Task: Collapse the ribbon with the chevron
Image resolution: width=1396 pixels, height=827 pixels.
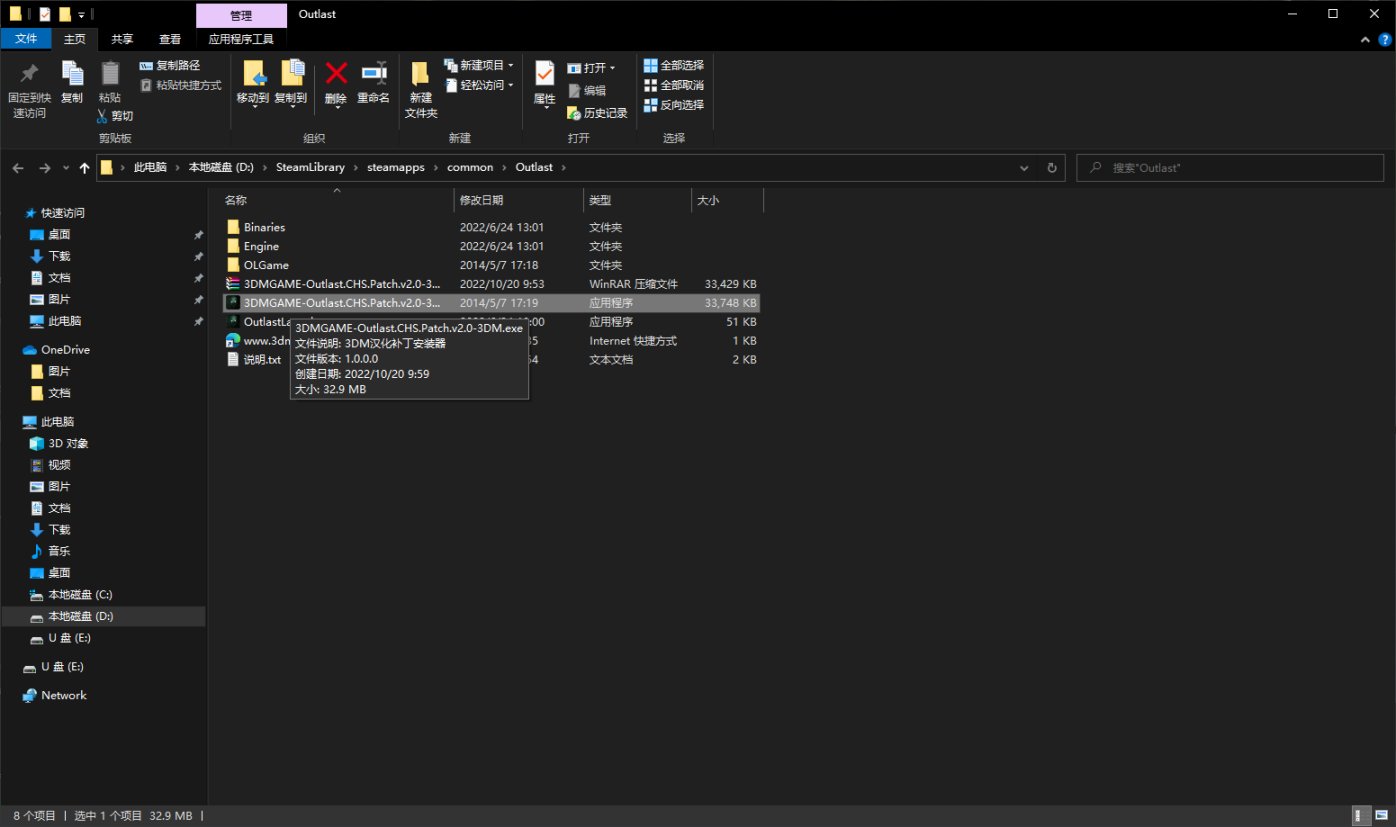Action: [x=1366, y=39]
